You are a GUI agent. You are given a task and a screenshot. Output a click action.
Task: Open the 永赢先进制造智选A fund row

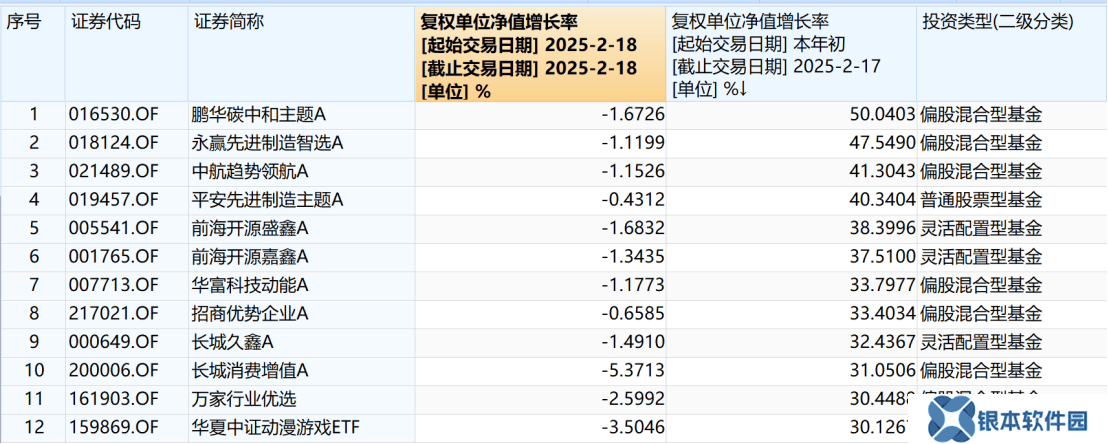(267, 143)
